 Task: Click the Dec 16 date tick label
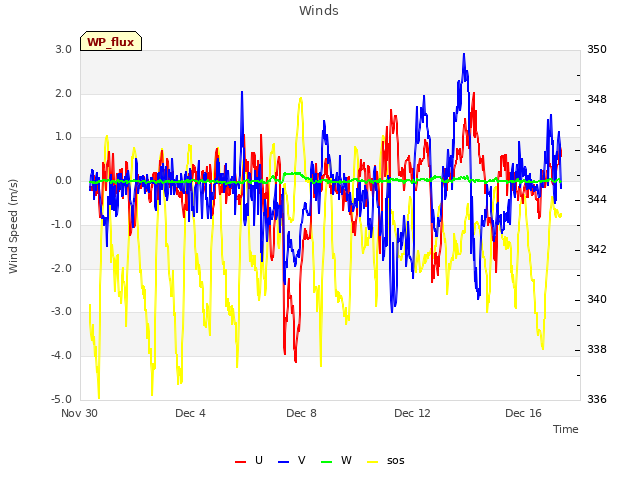(x=523, y=413)
